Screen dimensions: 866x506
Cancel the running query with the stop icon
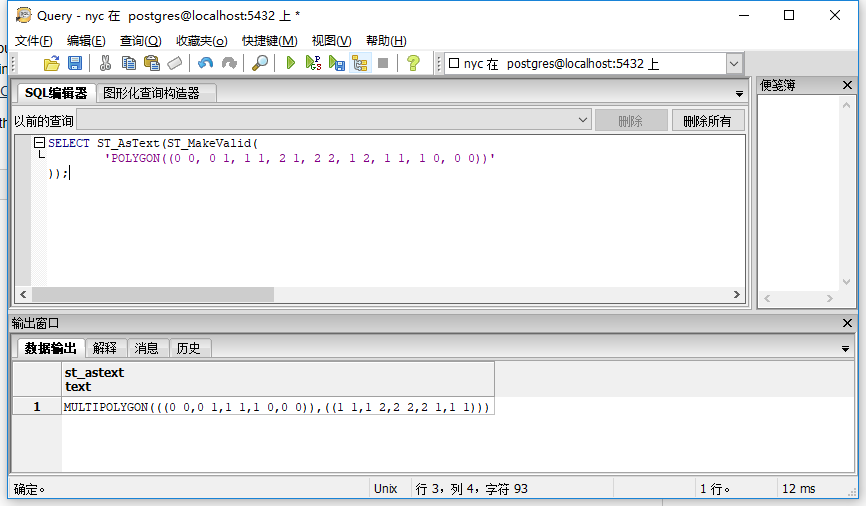[383, 64]
